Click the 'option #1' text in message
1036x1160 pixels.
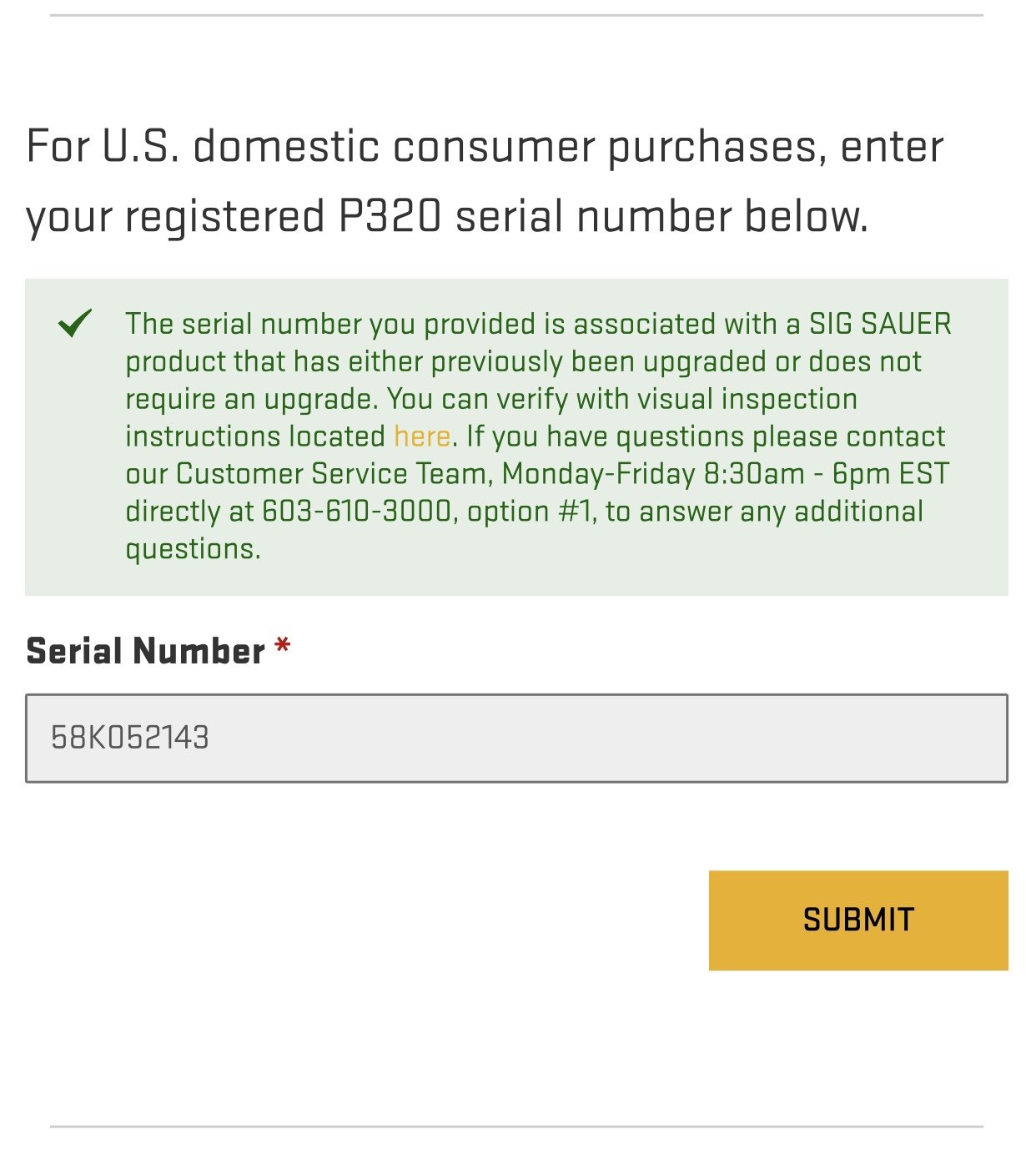pos(530,512)
